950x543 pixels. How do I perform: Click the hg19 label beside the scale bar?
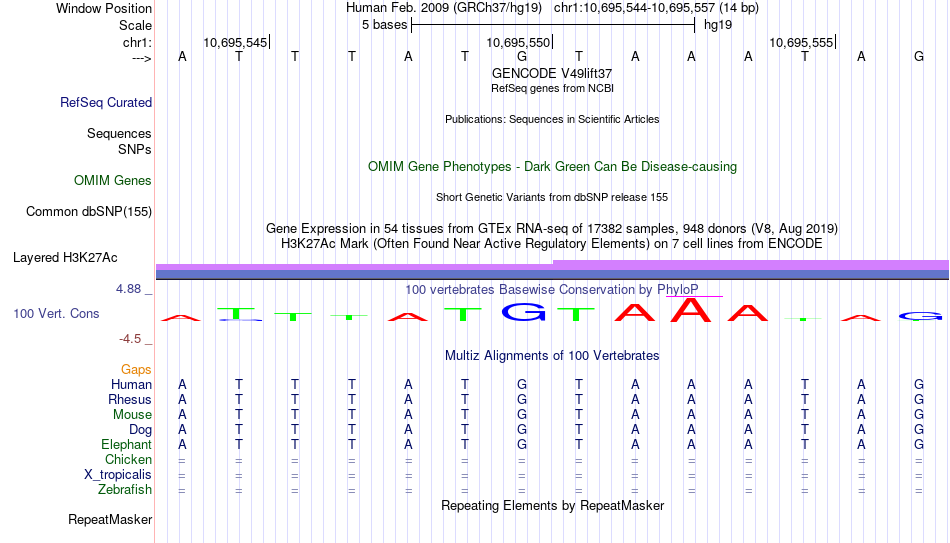pos(718,25)
